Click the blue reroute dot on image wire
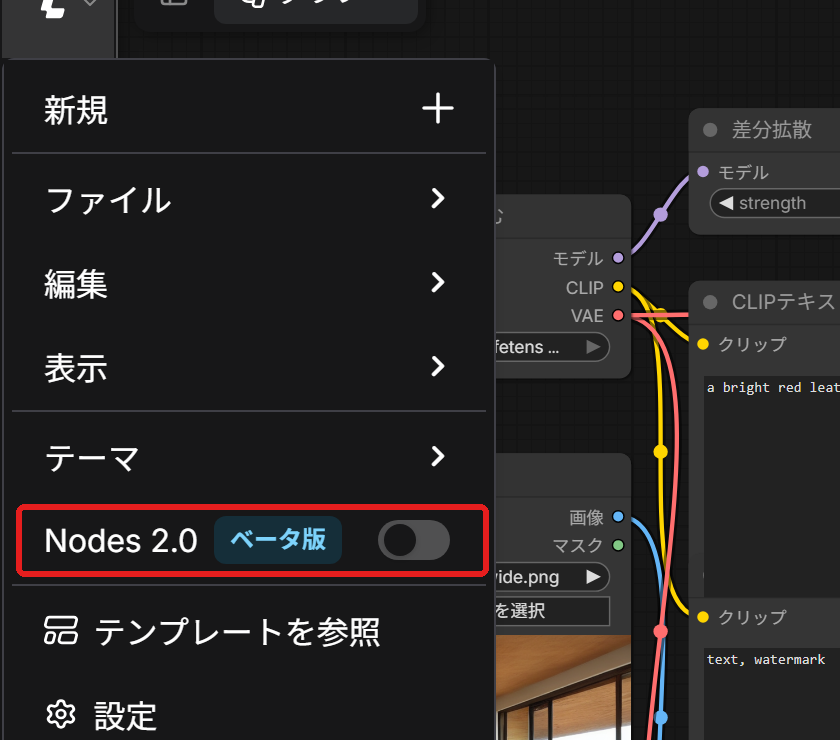The height and width of the screenshot is (740, 840). tap(661, 717)
